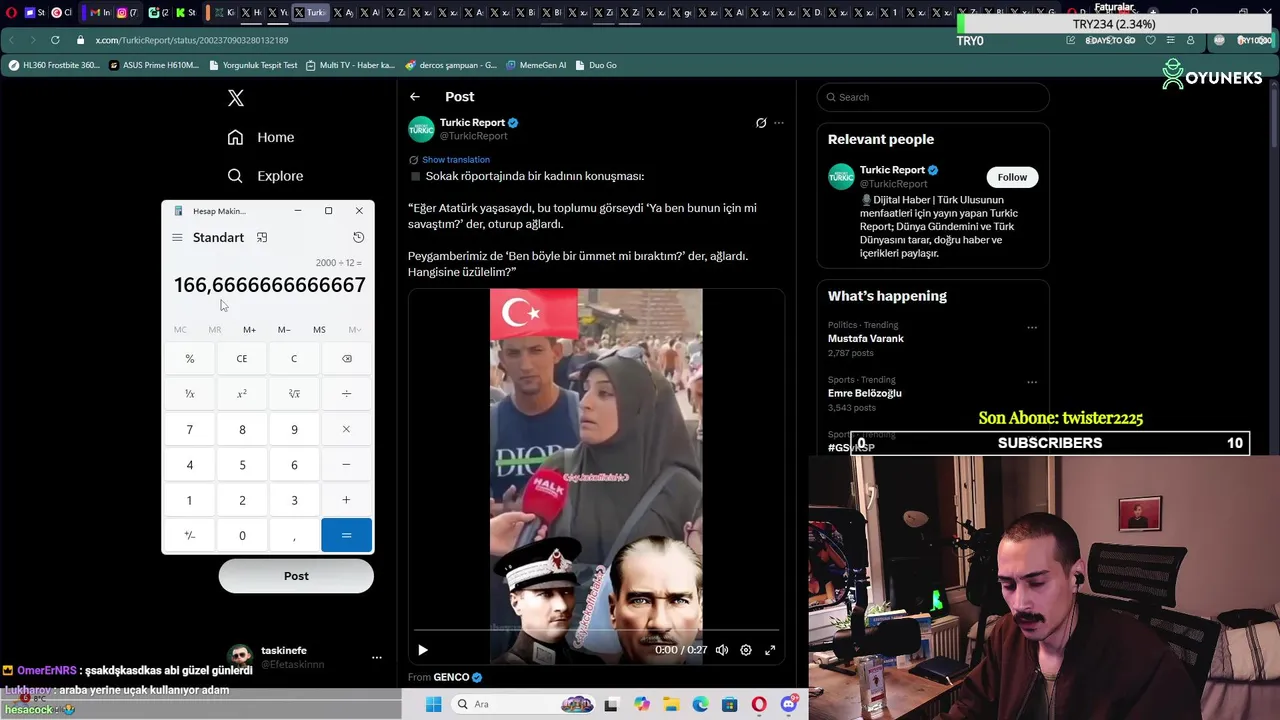
Task: Click C clear on calculator
Action: tap(294, 359)
